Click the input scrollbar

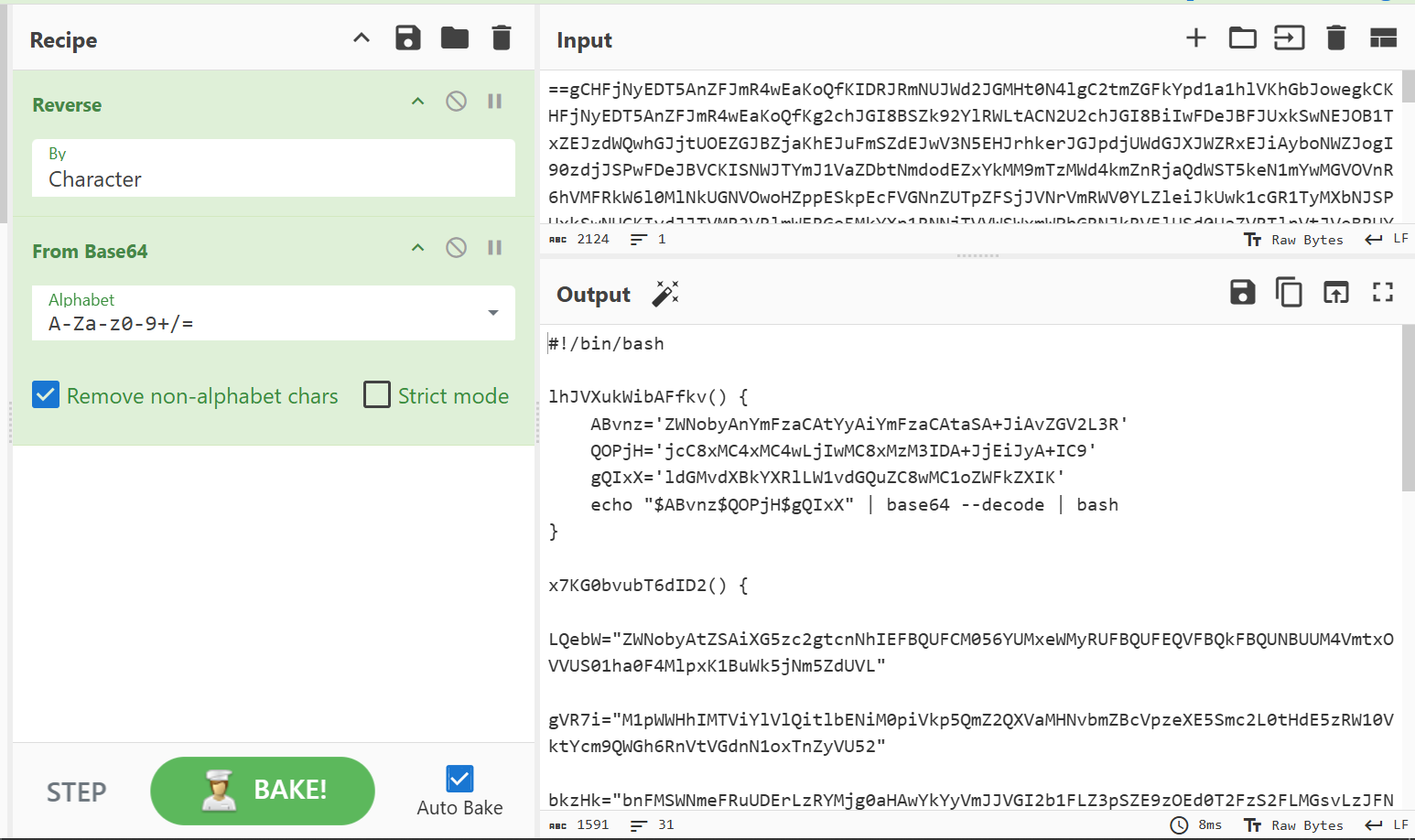tap(1408, 87)
